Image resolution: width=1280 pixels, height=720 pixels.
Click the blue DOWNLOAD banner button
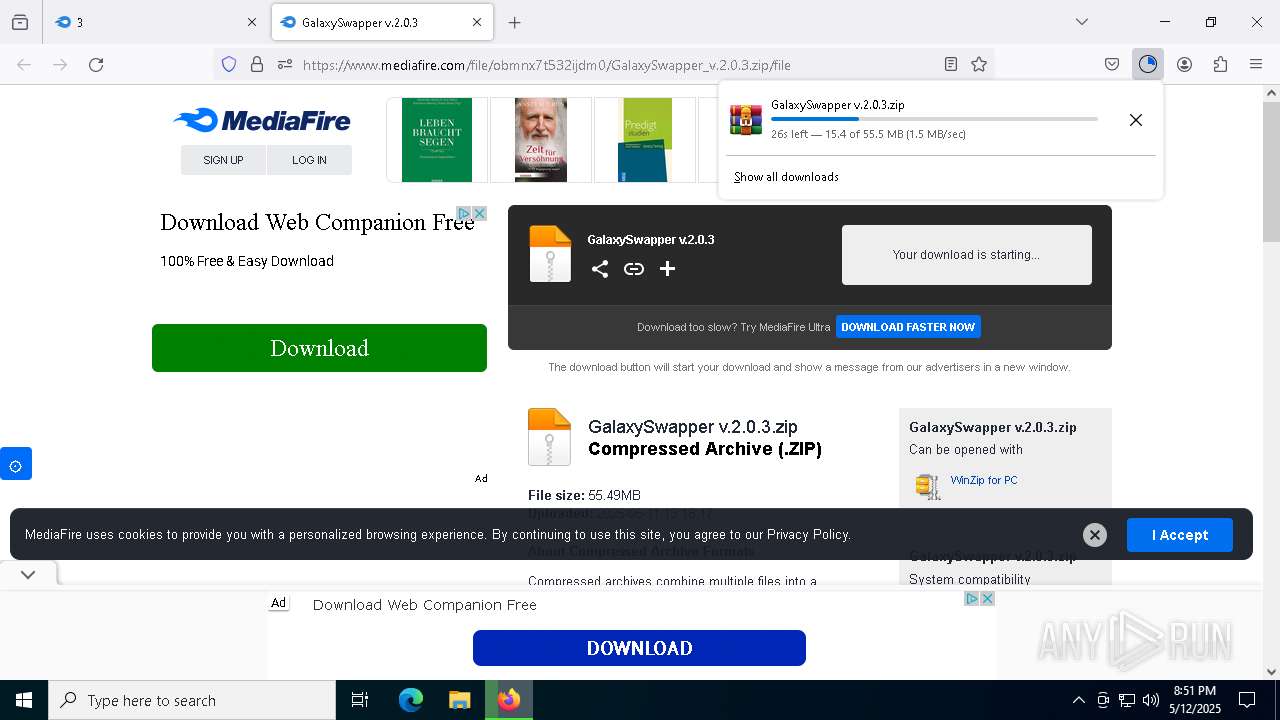[x=639, y=648]
